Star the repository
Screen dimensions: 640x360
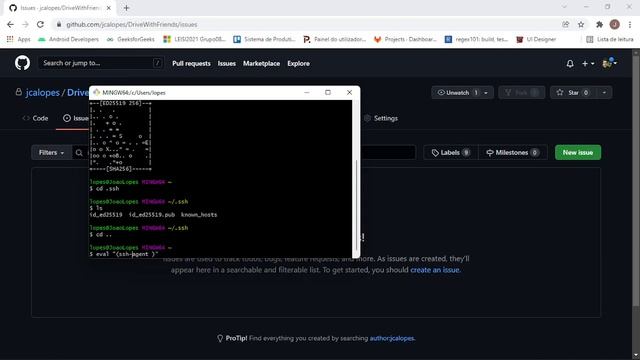[573, 93]
